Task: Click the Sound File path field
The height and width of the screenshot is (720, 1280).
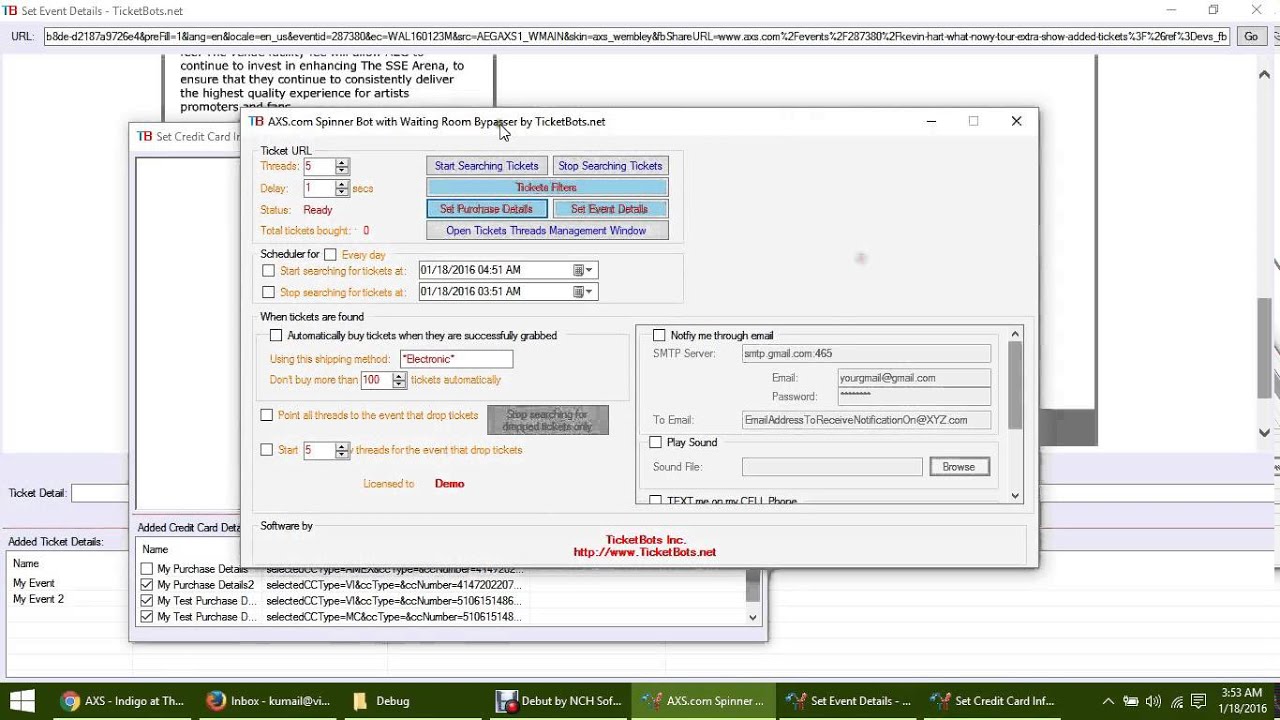Action: (832, 467)
